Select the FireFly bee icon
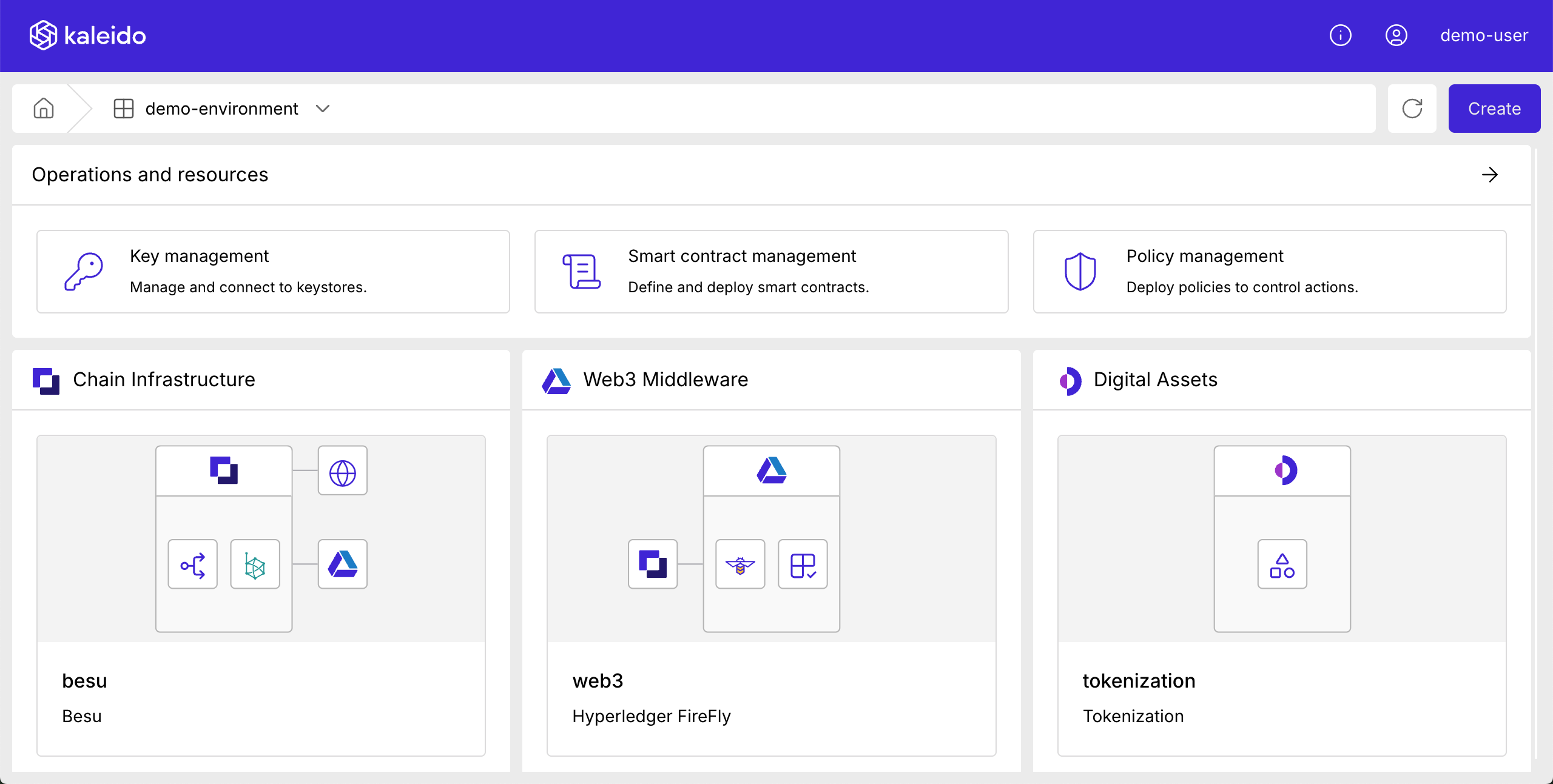 [x=740, y=565]
